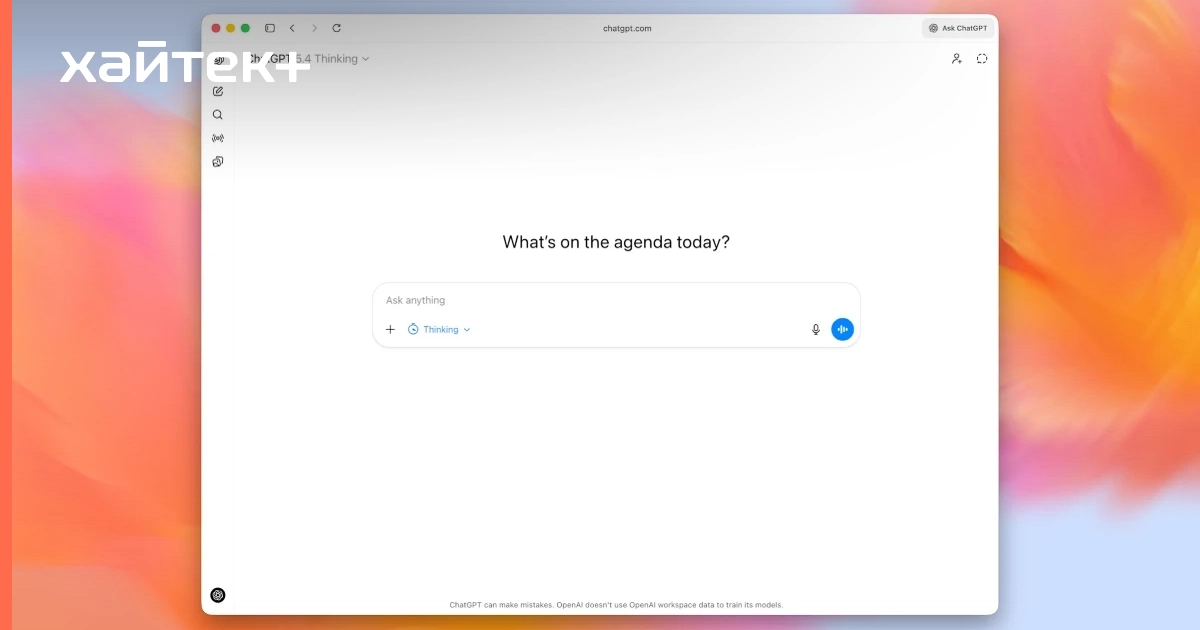Start dictation with the microphone icon
The height and width of the screenshot is (630, 1200).
[816, 329]
